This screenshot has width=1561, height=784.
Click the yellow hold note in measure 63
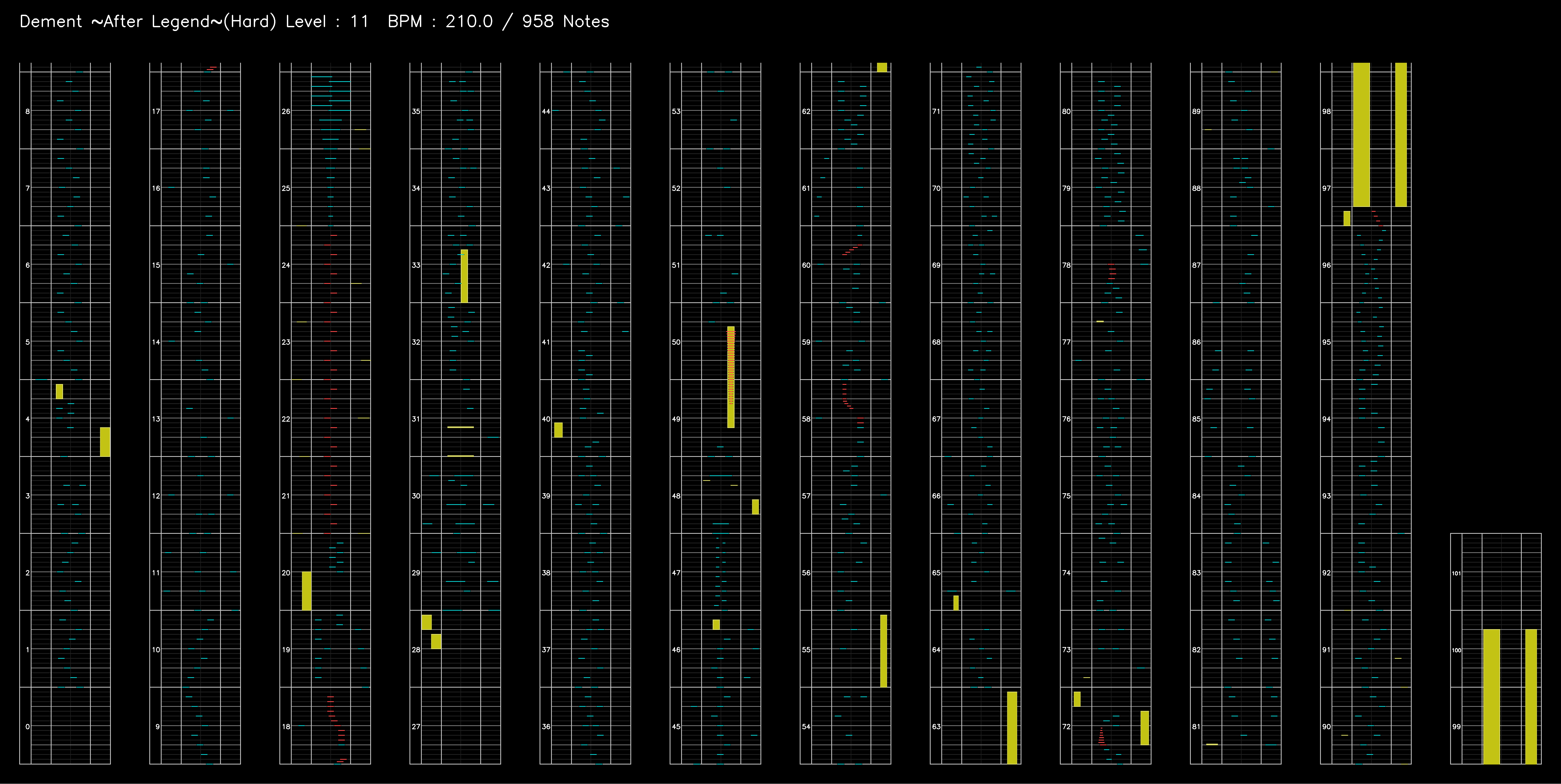(x=1012, y=728)
